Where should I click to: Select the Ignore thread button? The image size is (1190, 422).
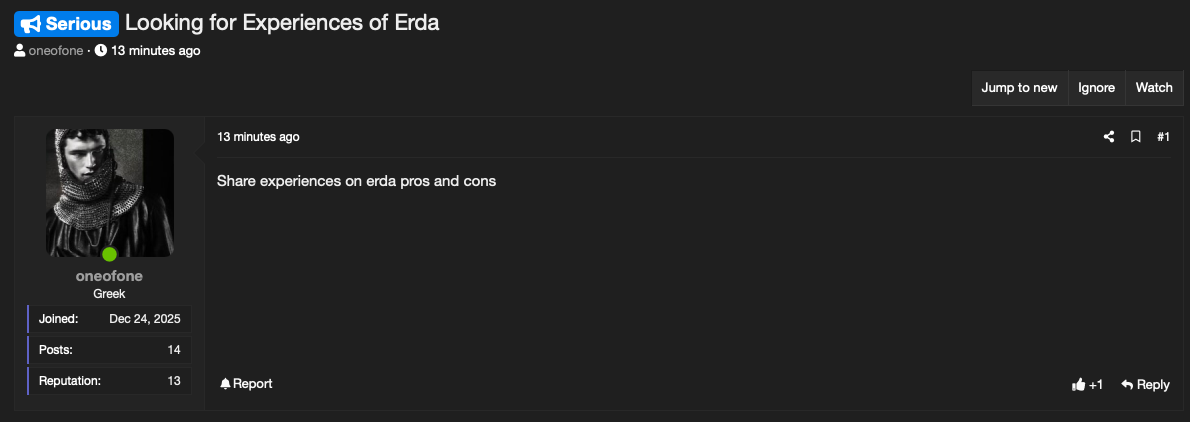coord(1097,88)
